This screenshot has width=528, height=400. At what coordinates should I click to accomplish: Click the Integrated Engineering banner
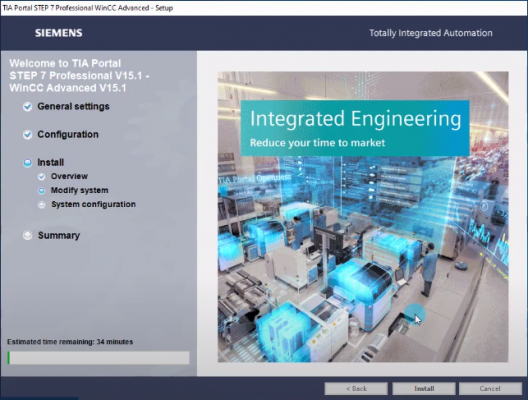[355, 128]
